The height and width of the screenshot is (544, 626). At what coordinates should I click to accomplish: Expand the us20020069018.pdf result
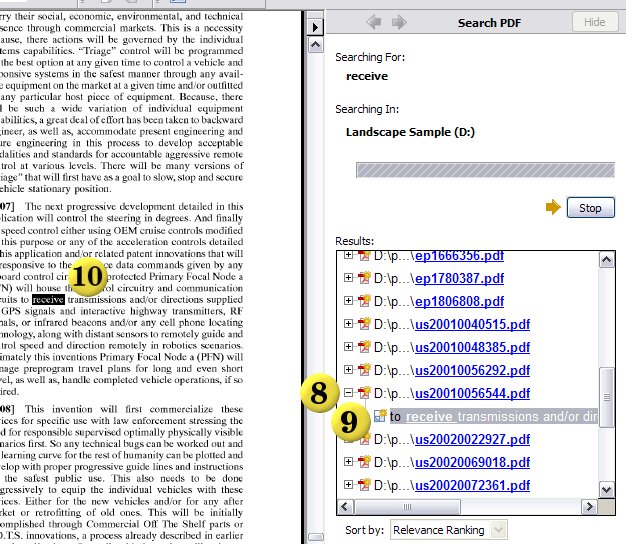(348, 461)
